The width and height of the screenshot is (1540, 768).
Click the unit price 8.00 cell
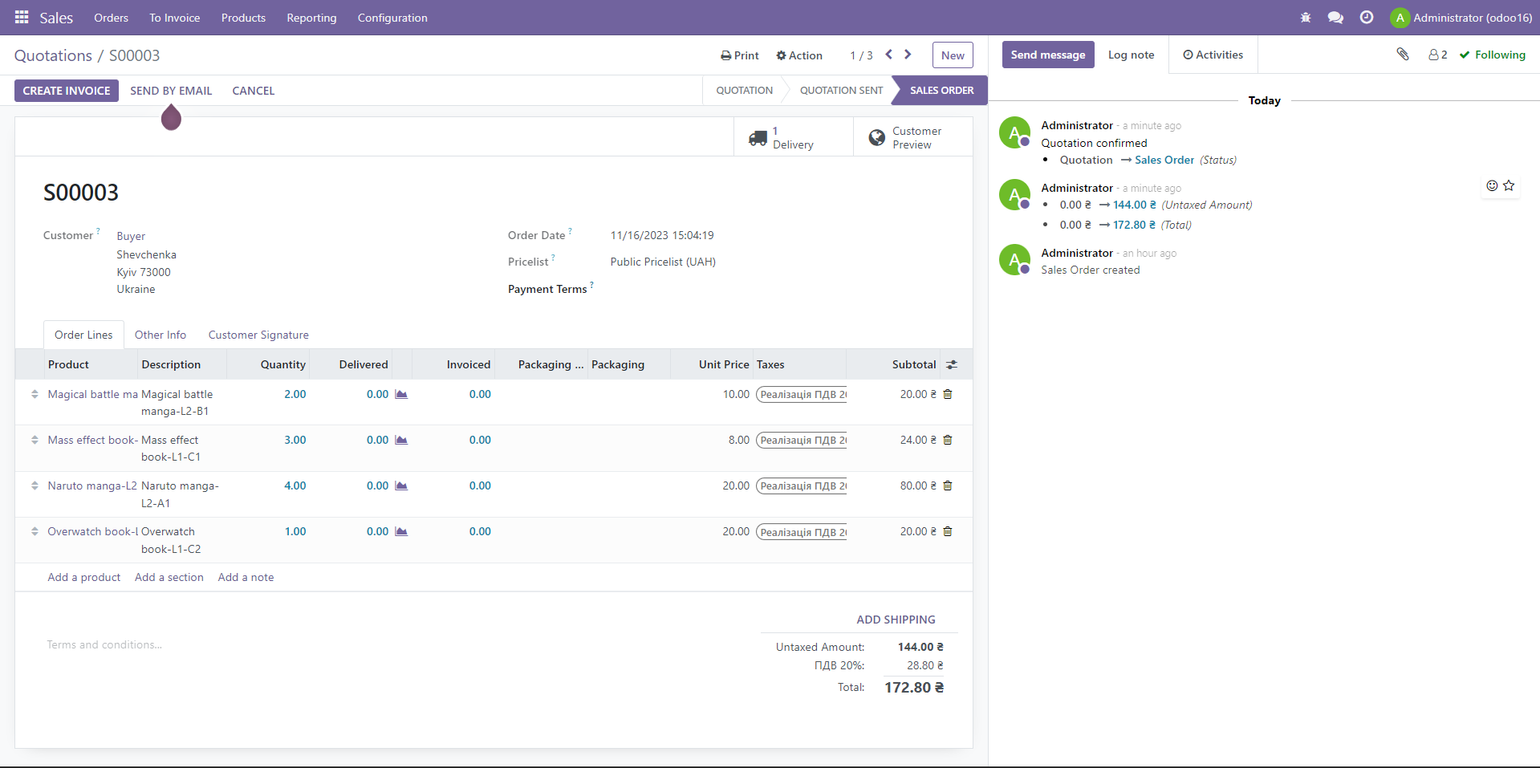coord(738,440)
